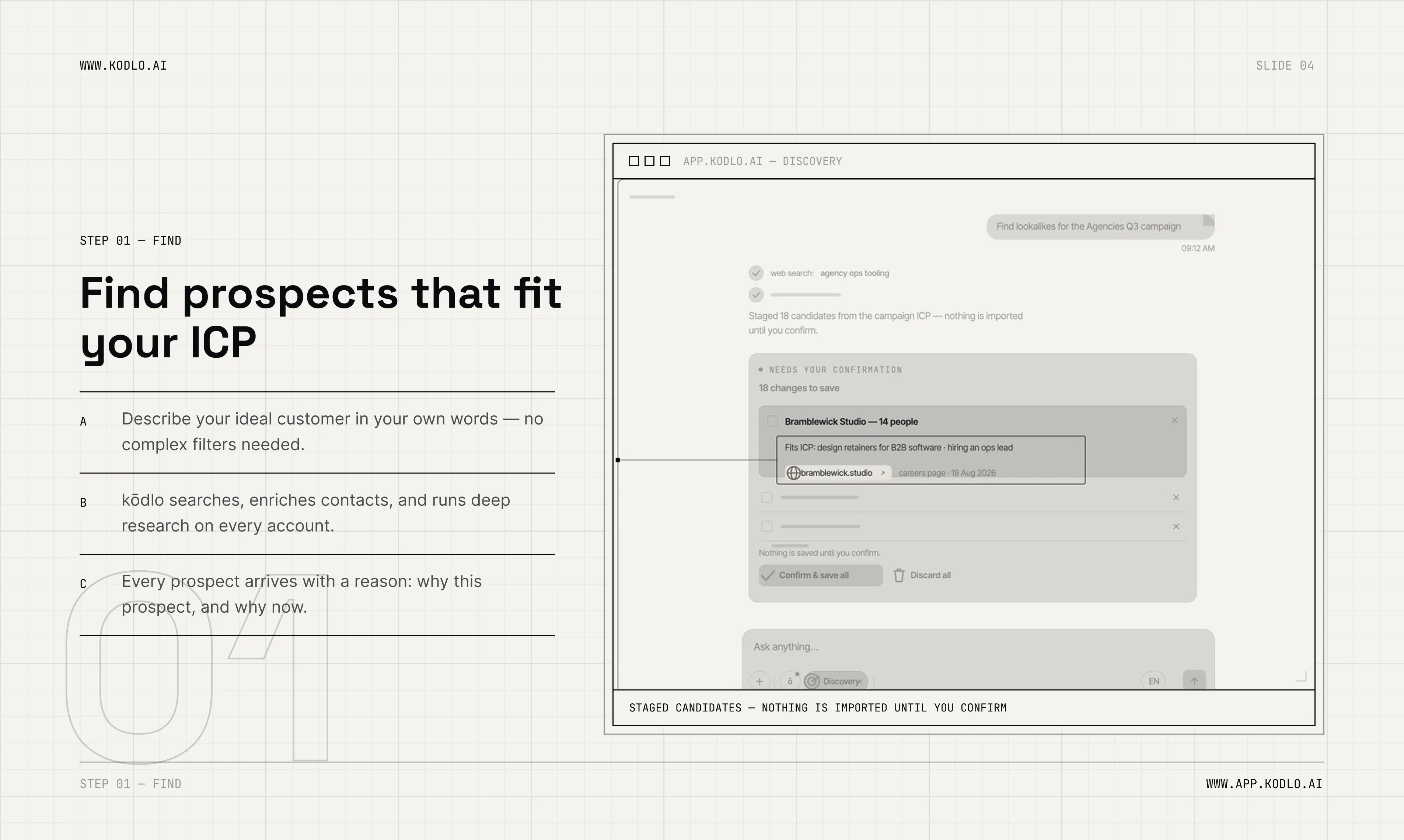Screen dimensions: 1404x840
Task: Click the plus attach button in composer
Action: tap(760, 681)
